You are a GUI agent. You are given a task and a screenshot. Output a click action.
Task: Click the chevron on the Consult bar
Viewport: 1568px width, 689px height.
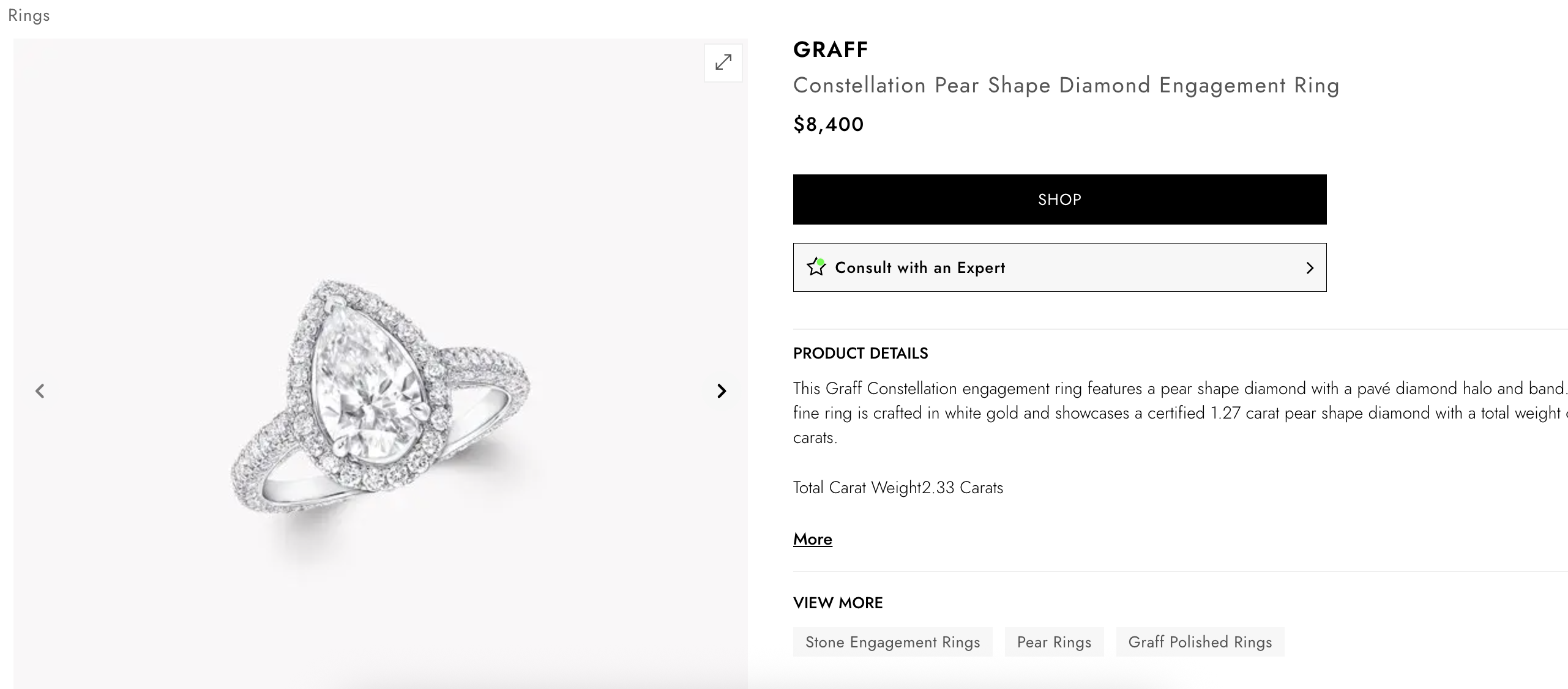pyautogui.click(x=1309, y=268)
